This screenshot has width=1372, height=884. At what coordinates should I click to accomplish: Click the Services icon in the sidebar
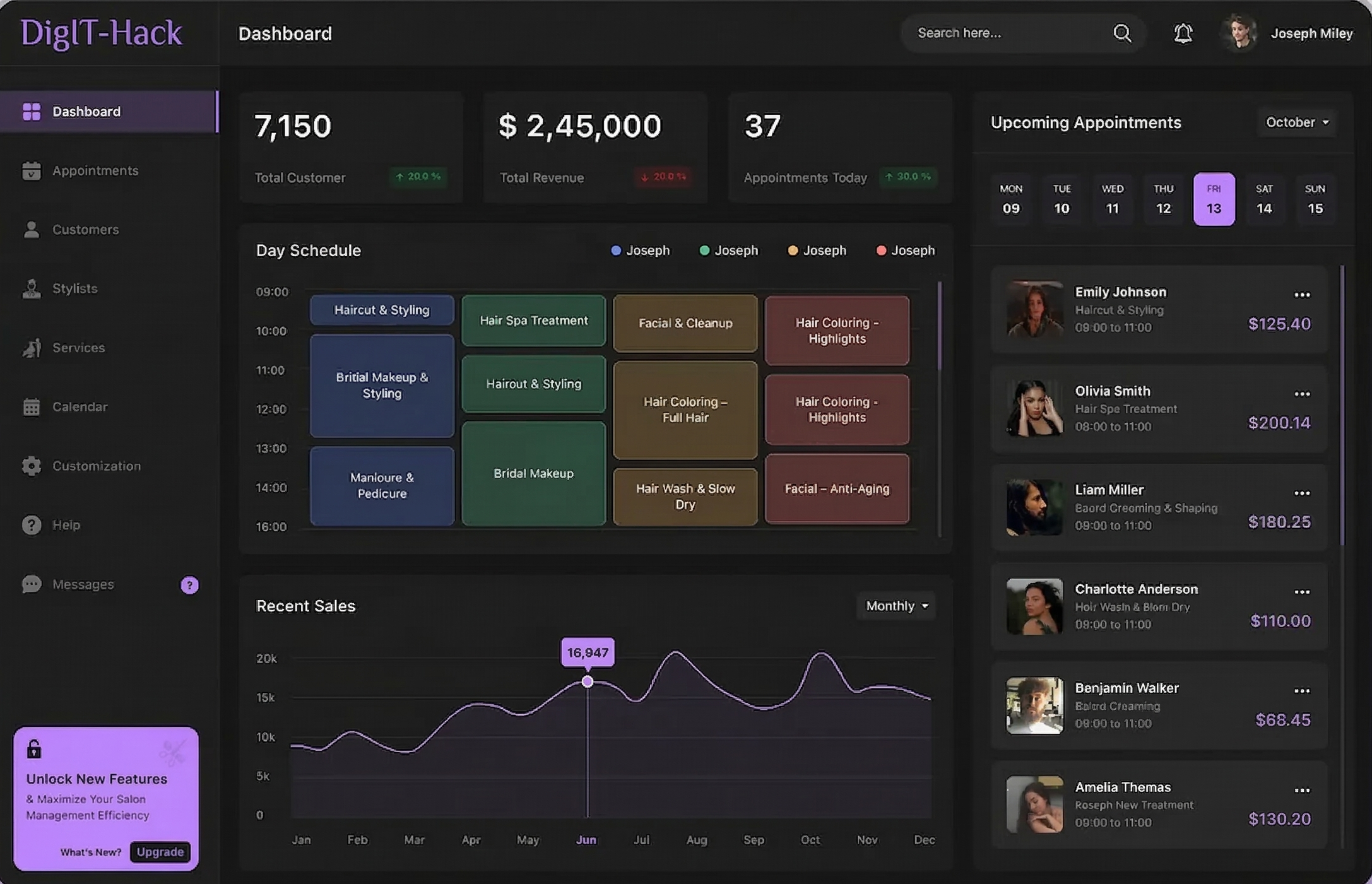pos(32,347)
